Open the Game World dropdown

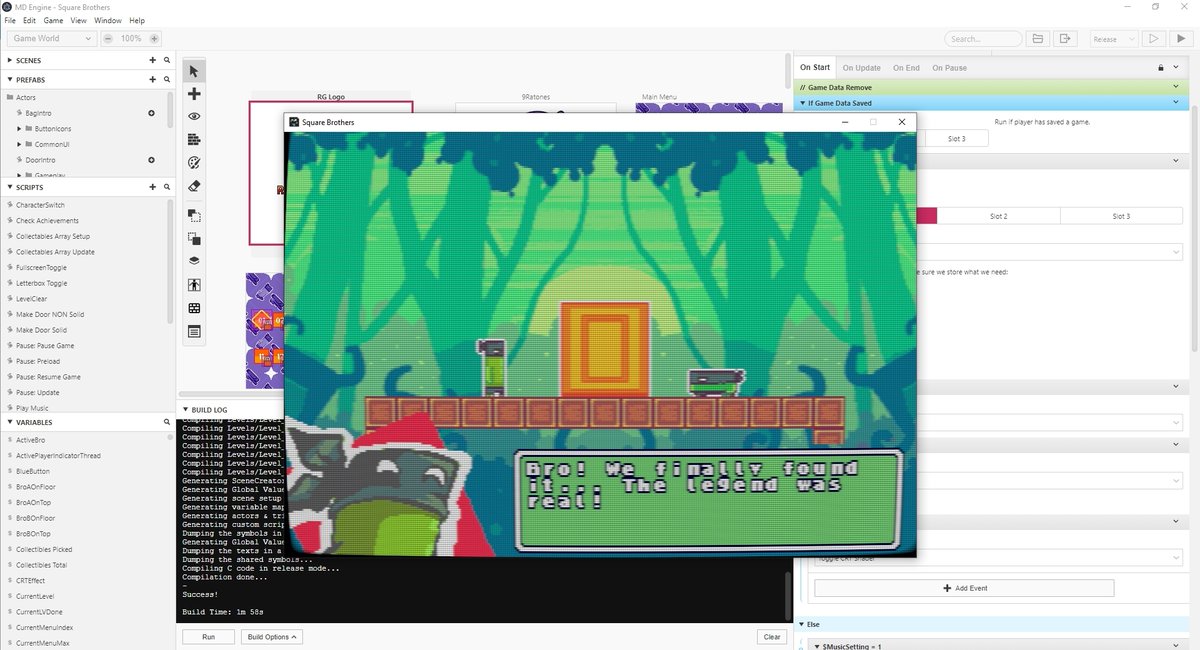50,38
